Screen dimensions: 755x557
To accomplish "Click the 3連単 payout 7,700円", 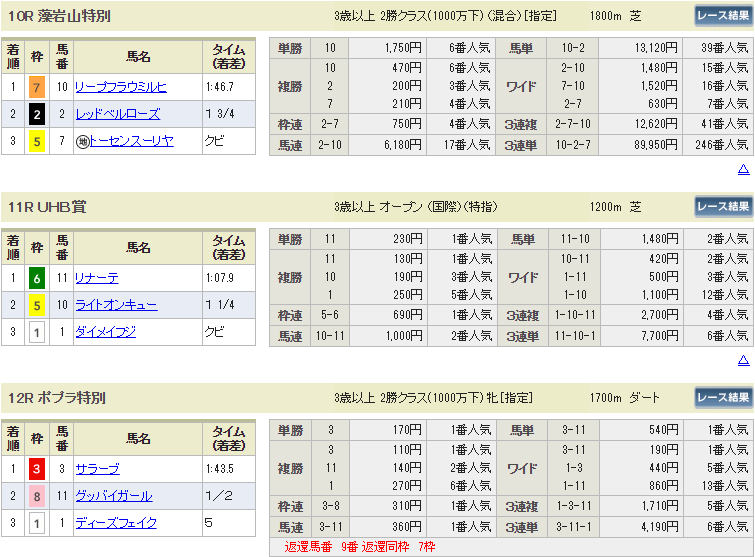I will [660, 336].
